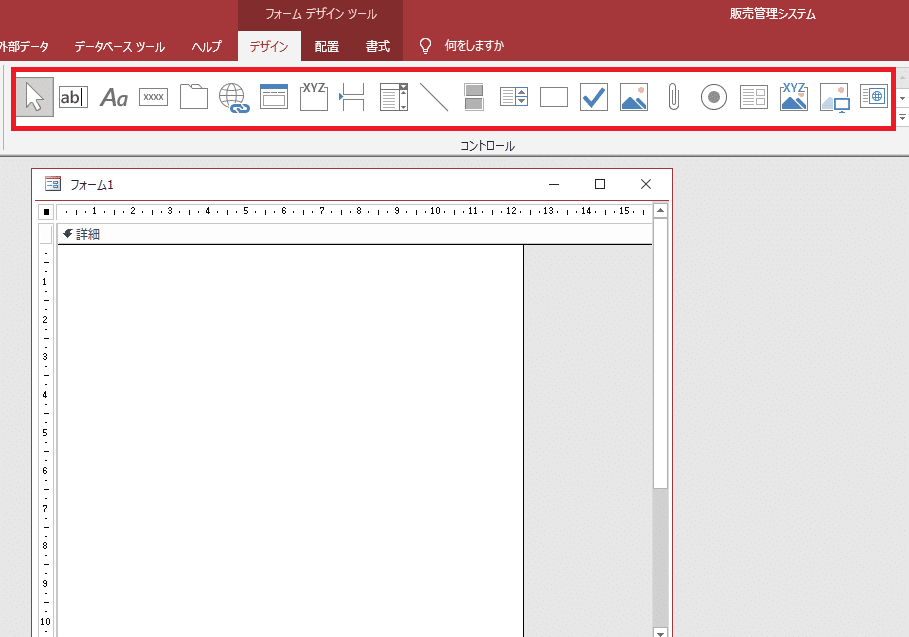
Task: Switch to the デザイン tab
Action: tap(269, 46)
